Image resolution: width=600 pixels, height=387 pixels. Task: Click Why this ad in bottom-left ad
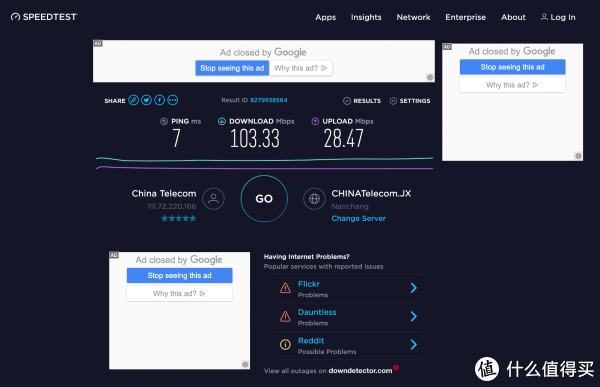(x=179, y=294)
